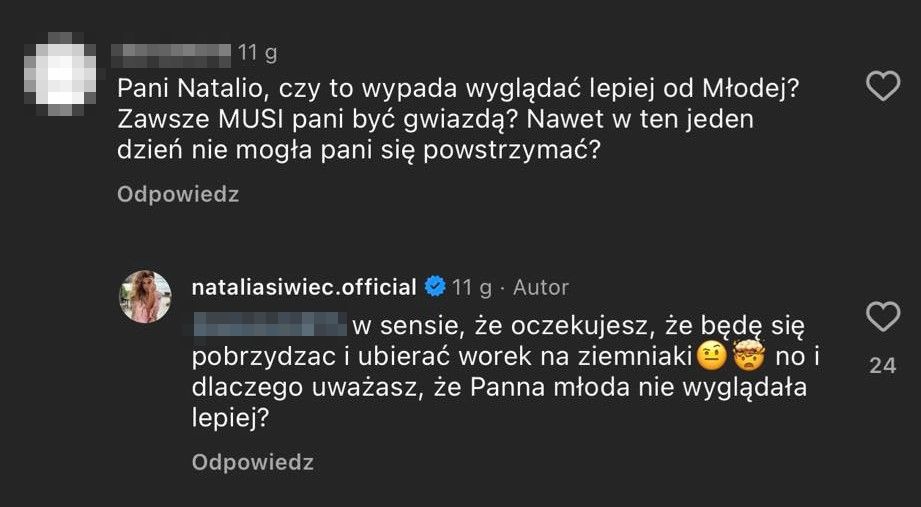
Task: View the 24 likes count
Action: pos(882,366)
